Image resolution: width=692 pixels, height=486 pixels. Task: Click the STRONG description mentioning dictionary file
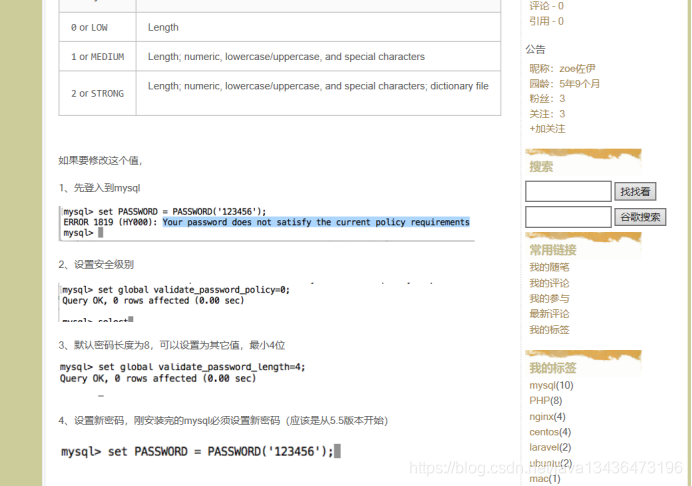pyautogui.click(x=318, y=86)
